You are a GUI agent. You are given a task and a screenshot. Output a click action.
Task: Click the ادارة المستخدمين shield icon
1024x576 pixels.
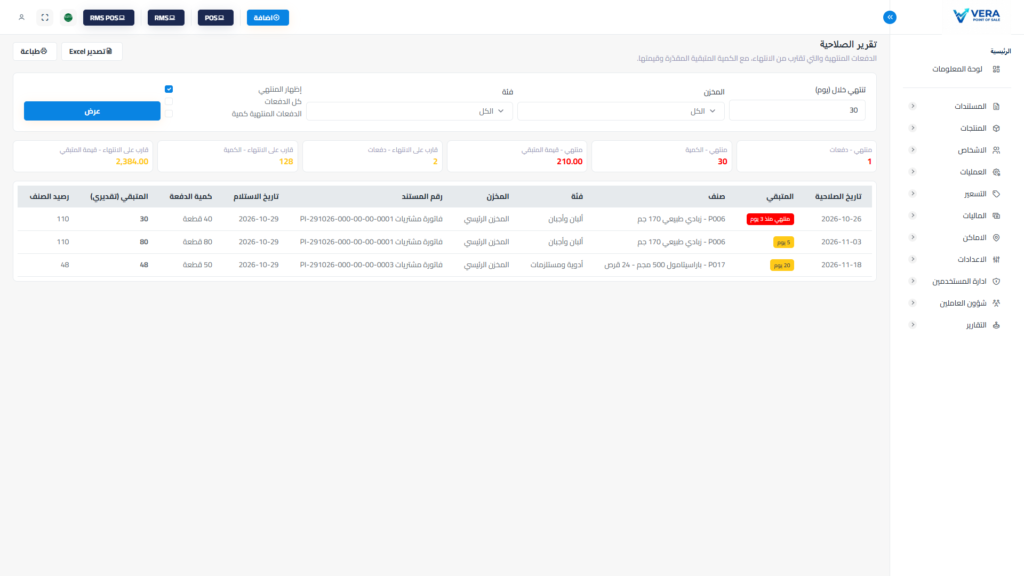996,281
